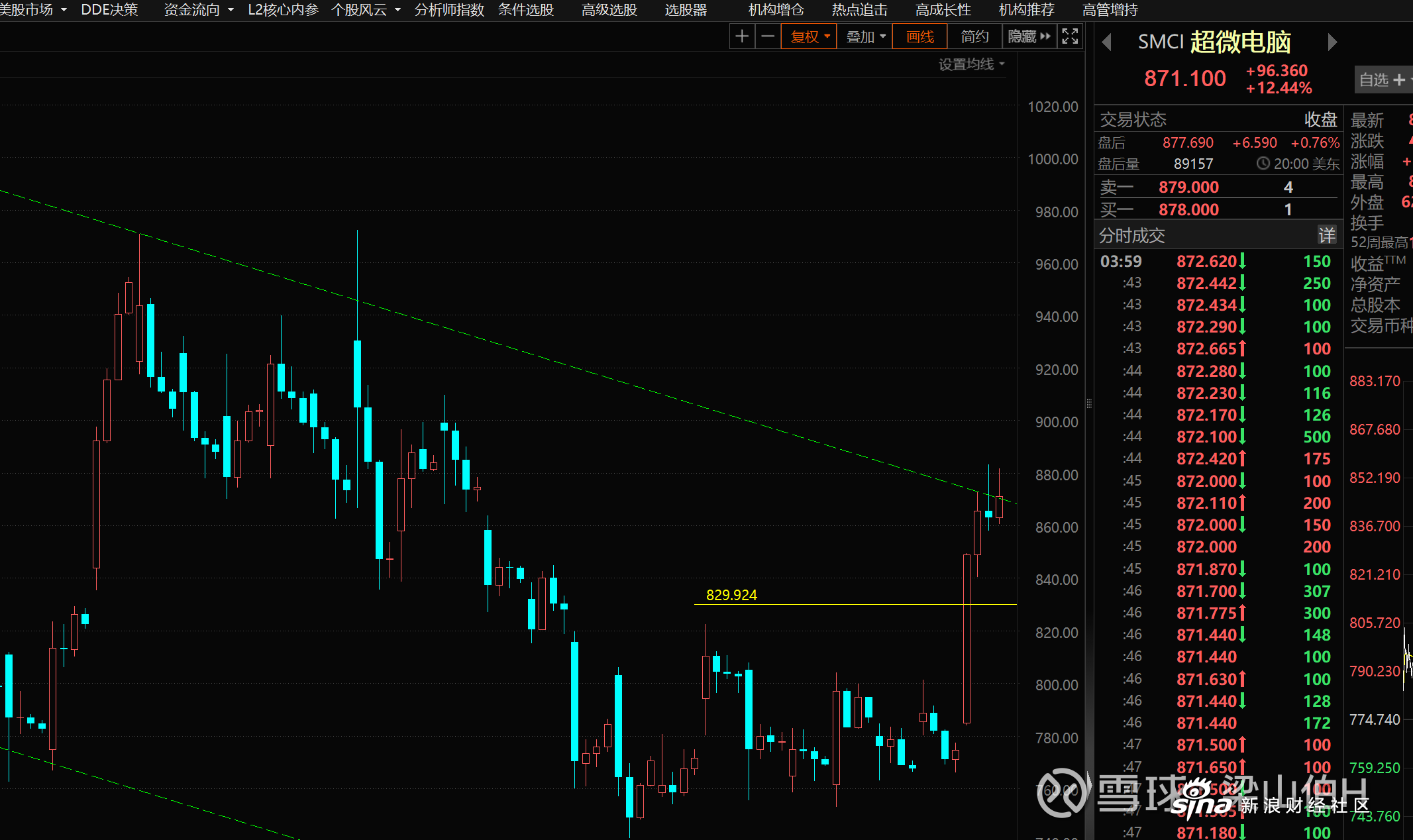This screenshot has width=1413, height=840.
Task: Click 收益TTM field label
Action: point(1377,263)
